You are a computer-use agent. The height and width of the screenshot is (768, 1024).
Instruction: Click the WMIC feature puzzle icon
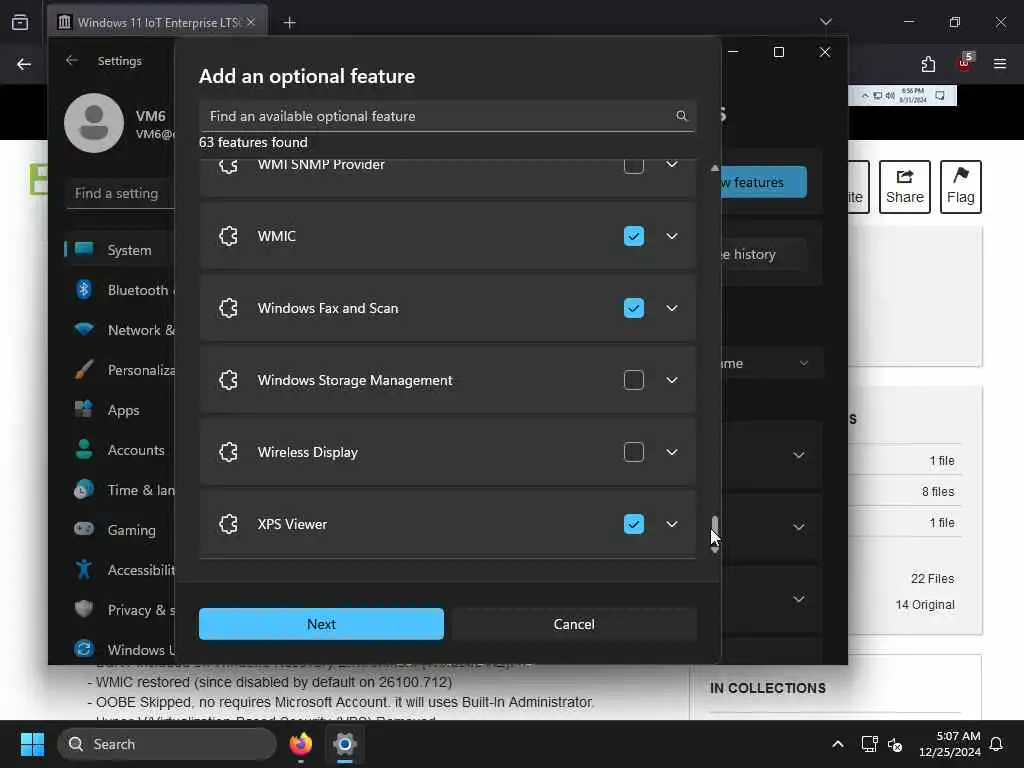228,236
